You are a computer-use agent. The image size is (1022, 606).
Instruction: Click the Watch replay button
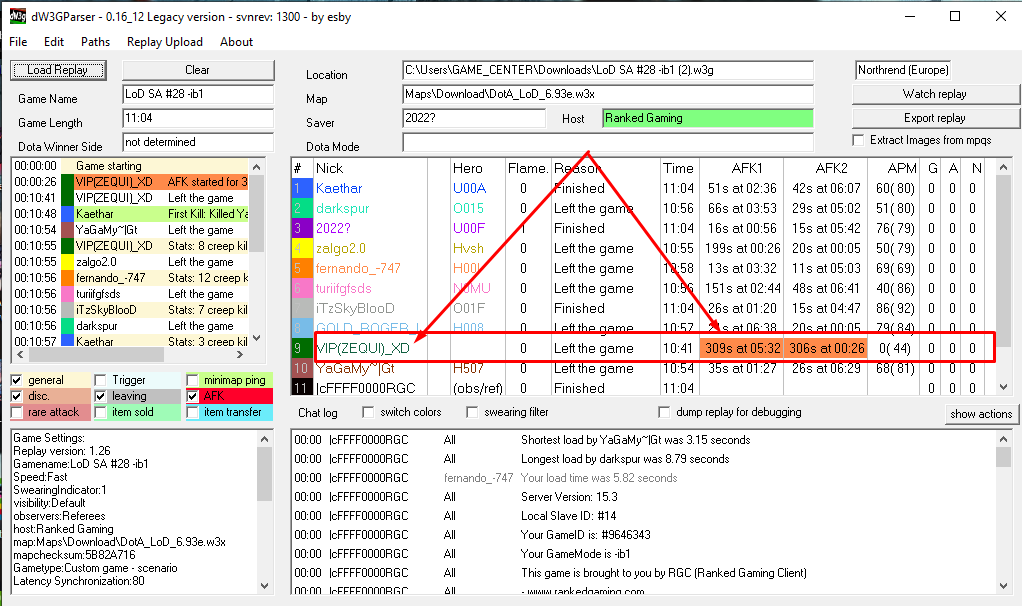(935, 94)
